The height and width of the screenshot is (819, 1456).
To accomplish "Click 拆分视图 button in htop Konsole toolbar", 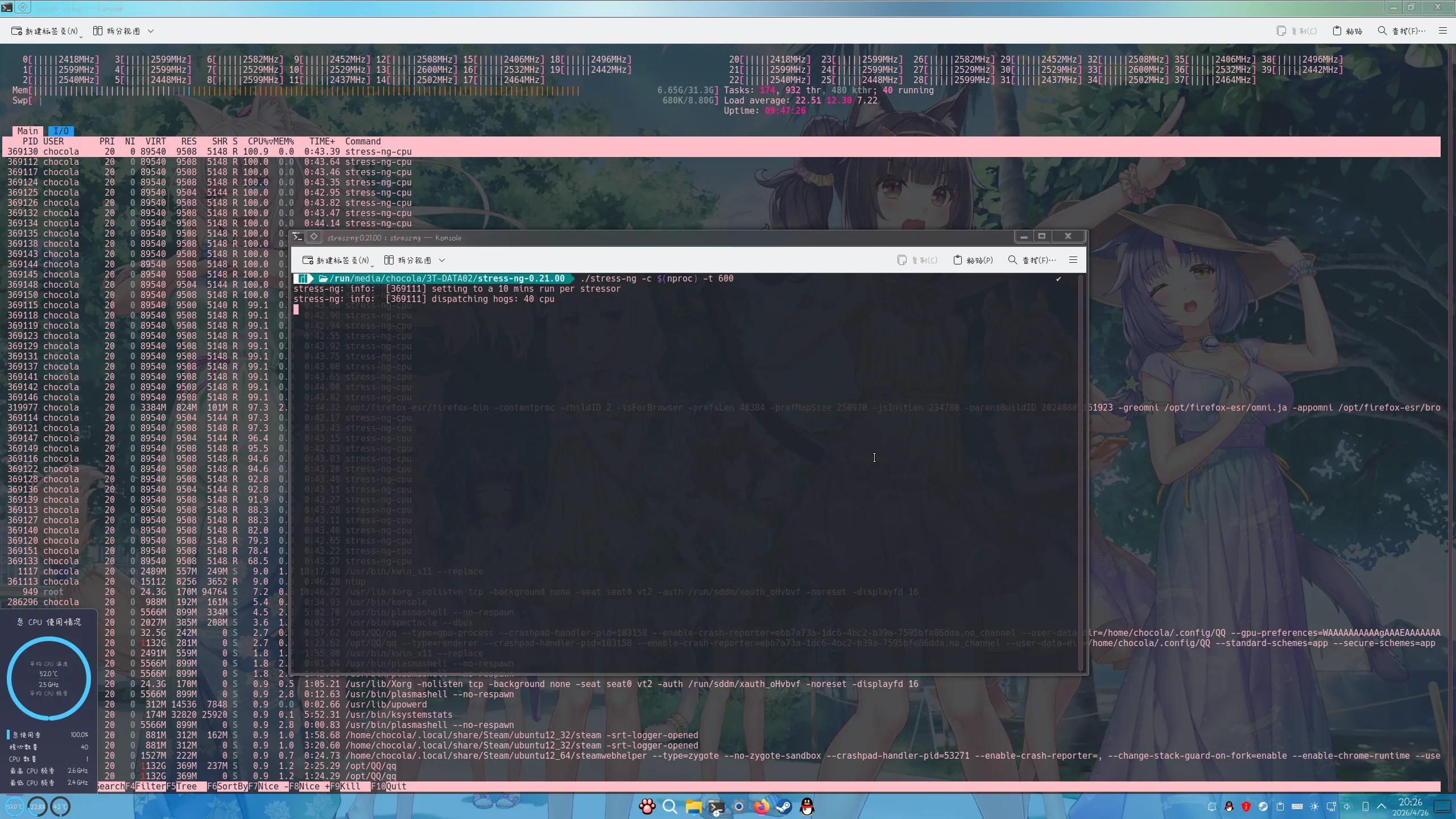I will pyautogui.click(x=117, y=31).
